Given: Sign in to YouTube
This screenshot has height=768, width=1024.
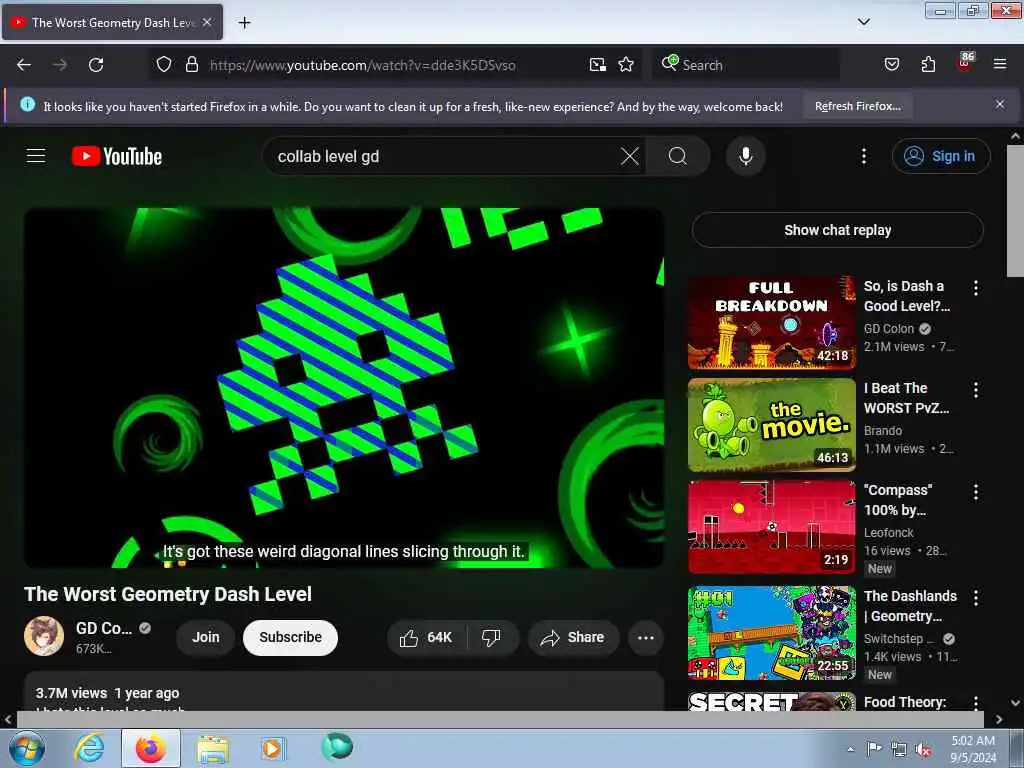Looking at the screenshot, I should click(x=940, y=156).
